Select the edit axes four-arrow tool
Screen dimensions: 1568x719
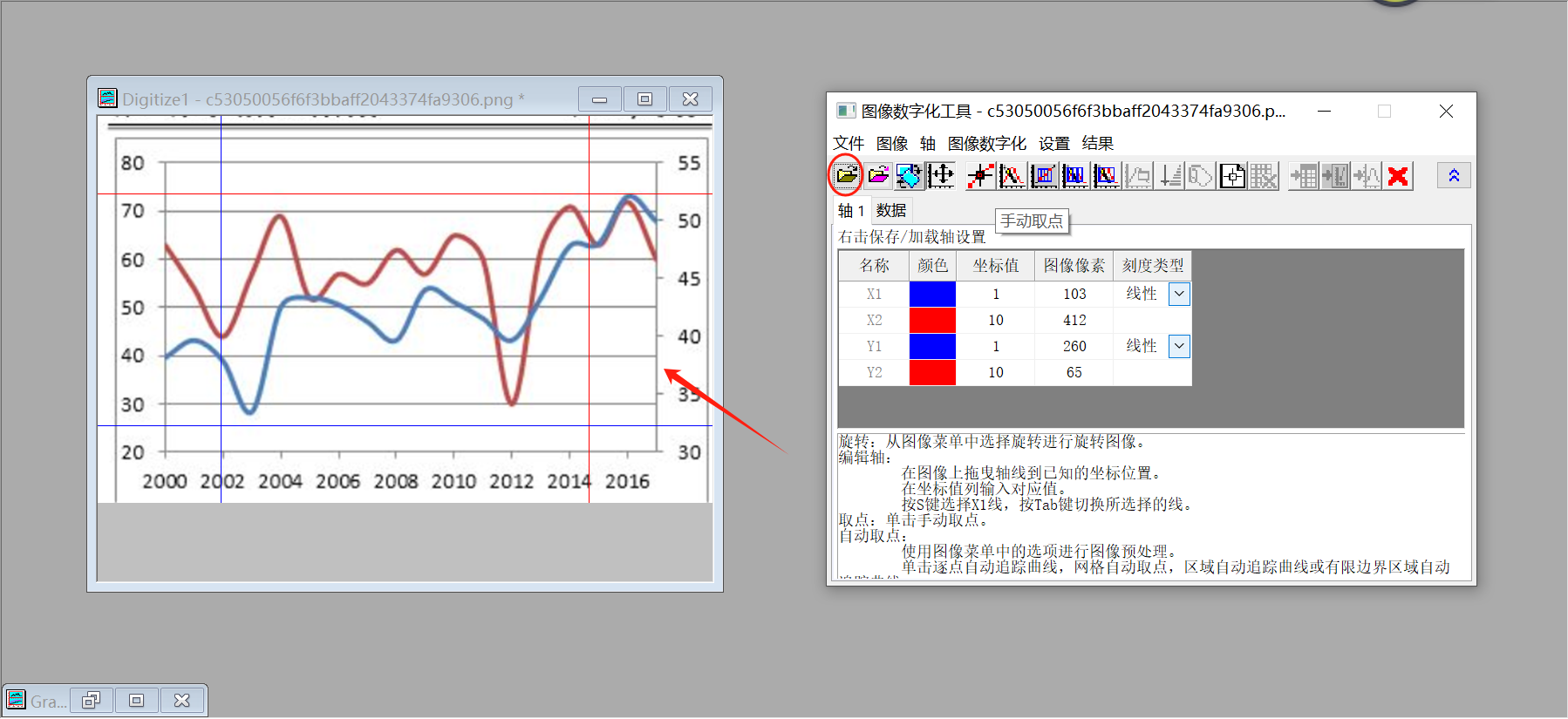[941, 176]
